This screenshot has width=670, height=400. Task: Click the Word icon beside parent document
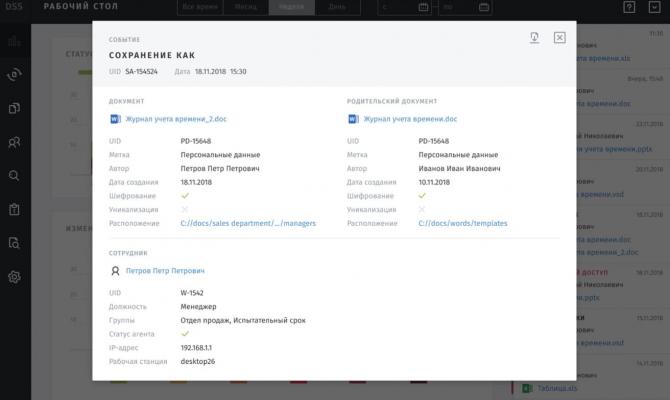tap(353, 119)
